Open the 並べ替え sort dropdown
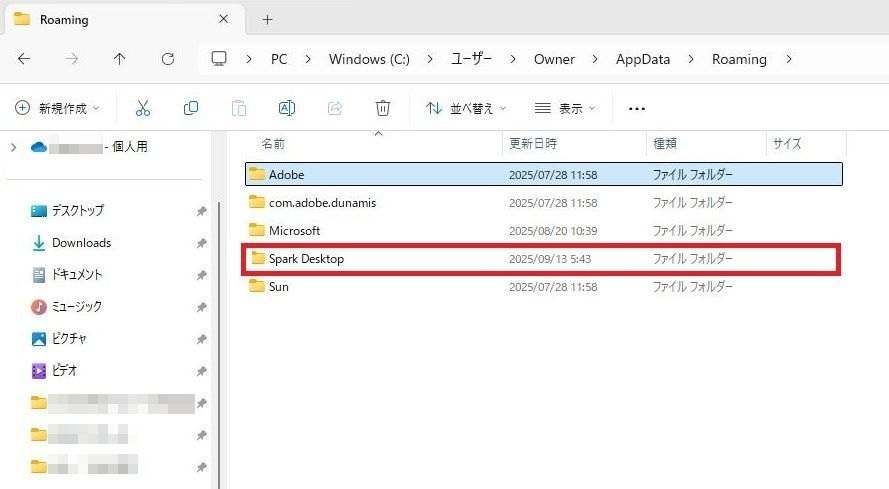The width and height of the screenshot is (889, 489). point(466,108)
